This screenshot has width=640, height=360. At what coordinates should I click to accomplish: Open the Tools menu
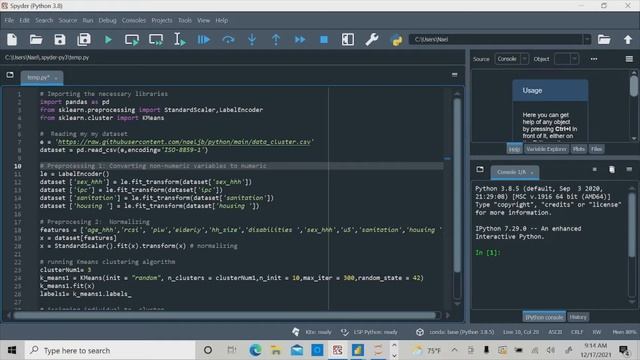pyautogui.click(x=184, y=20)
